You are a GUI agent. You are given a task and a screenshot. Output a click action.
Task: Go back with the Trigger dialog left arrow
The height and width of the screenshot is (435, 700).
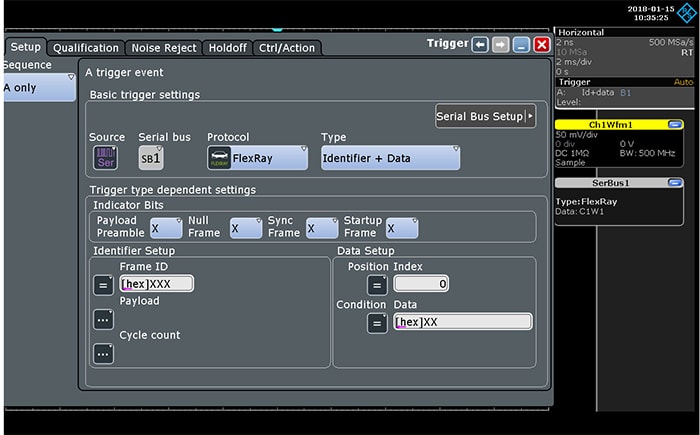(x=480, y=45)
